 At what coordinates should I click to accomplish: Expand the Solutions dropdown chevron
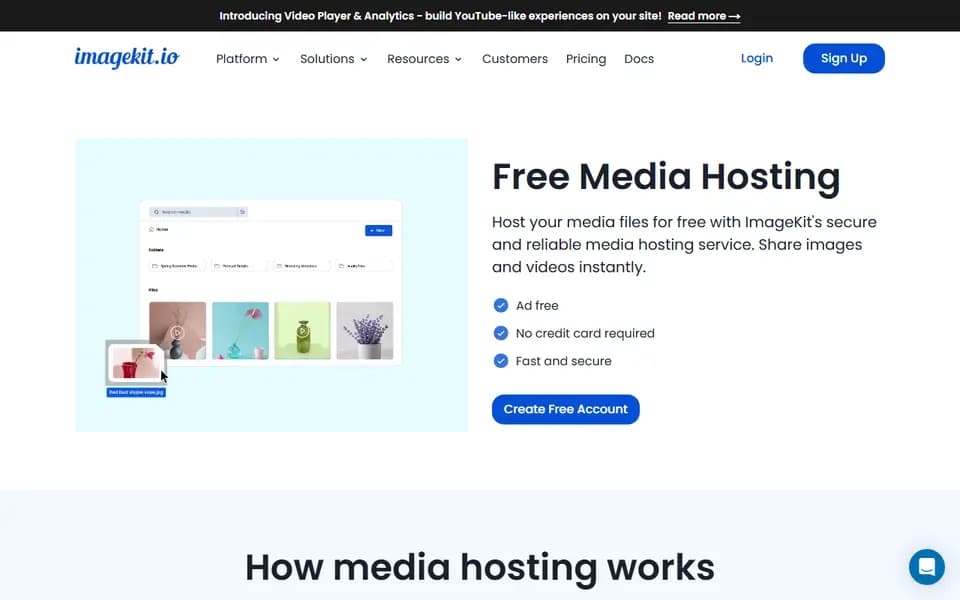point(364,59)
